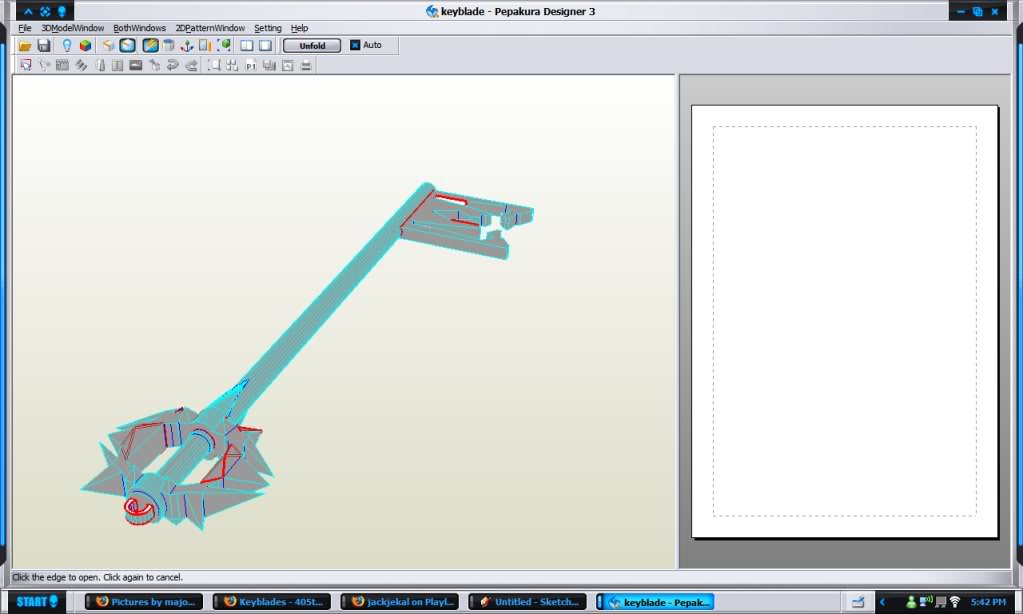The width and height of the screenshot is (1023, 614).
Task: Click the insert image tool icon
Action: coord(136,65)
